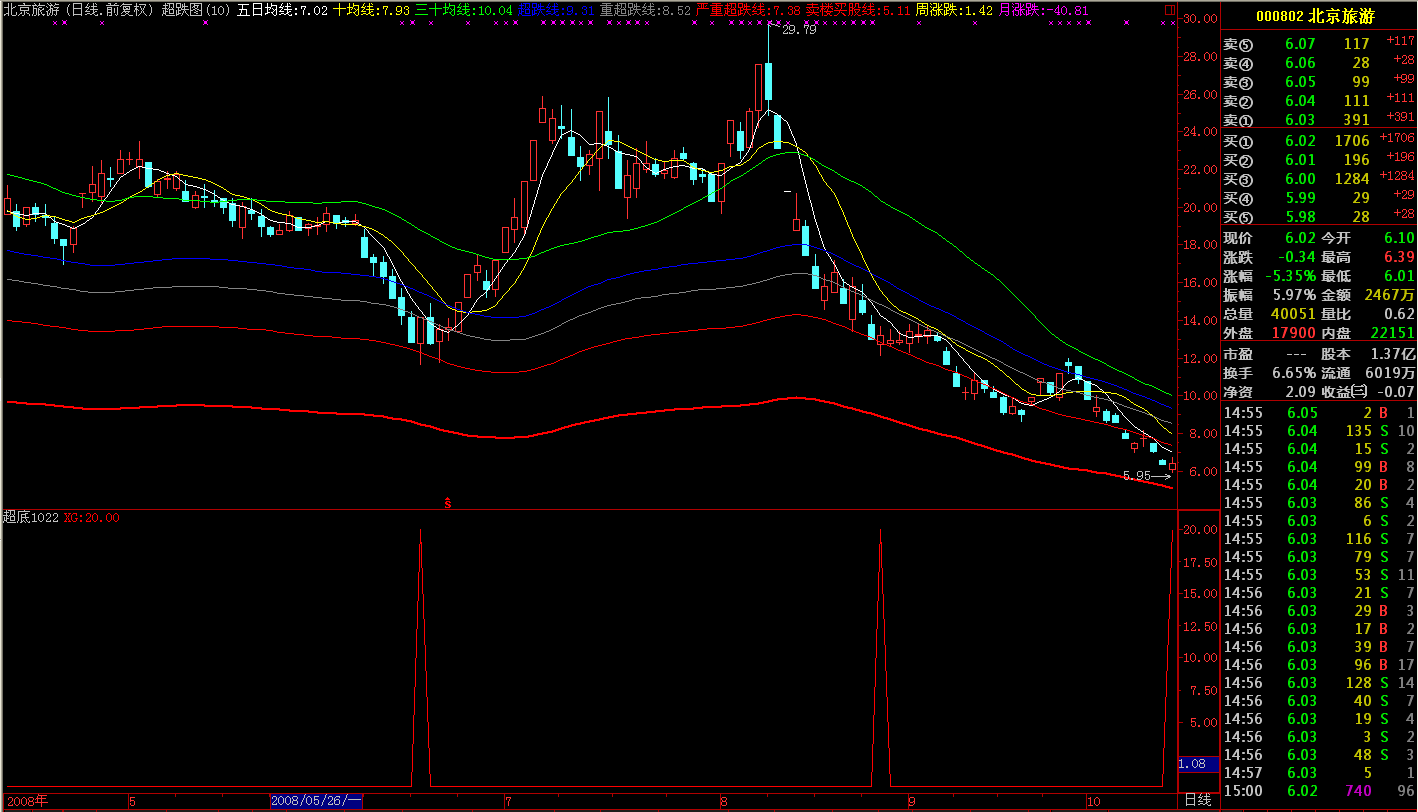Select the 2008/05/26/一 date marker on the time axis
This screenshot has width=1418, height=812.
point(316,801)
